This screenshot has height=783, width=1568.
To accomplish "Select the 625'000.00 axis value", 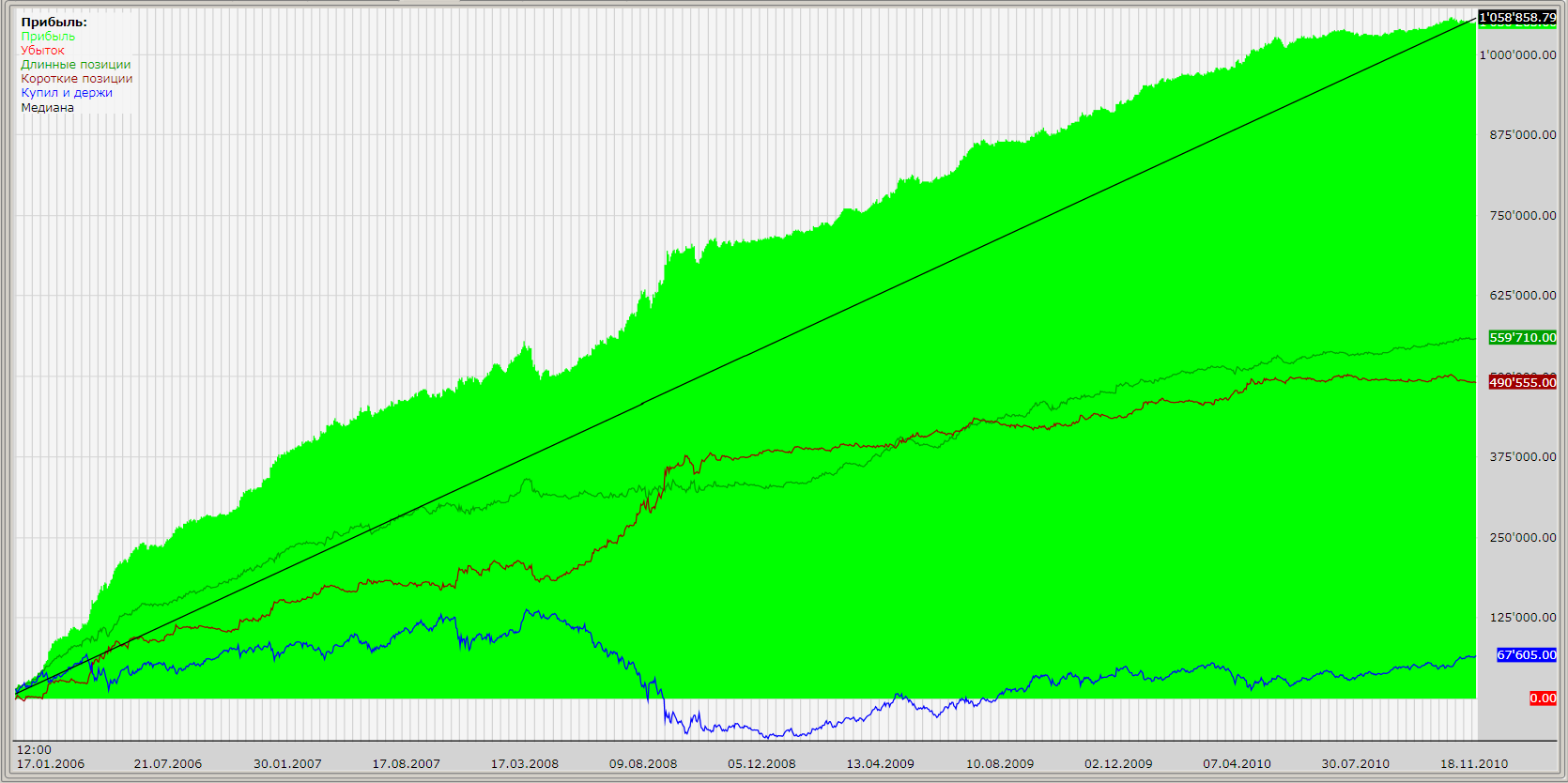I will coord(1522,295).
